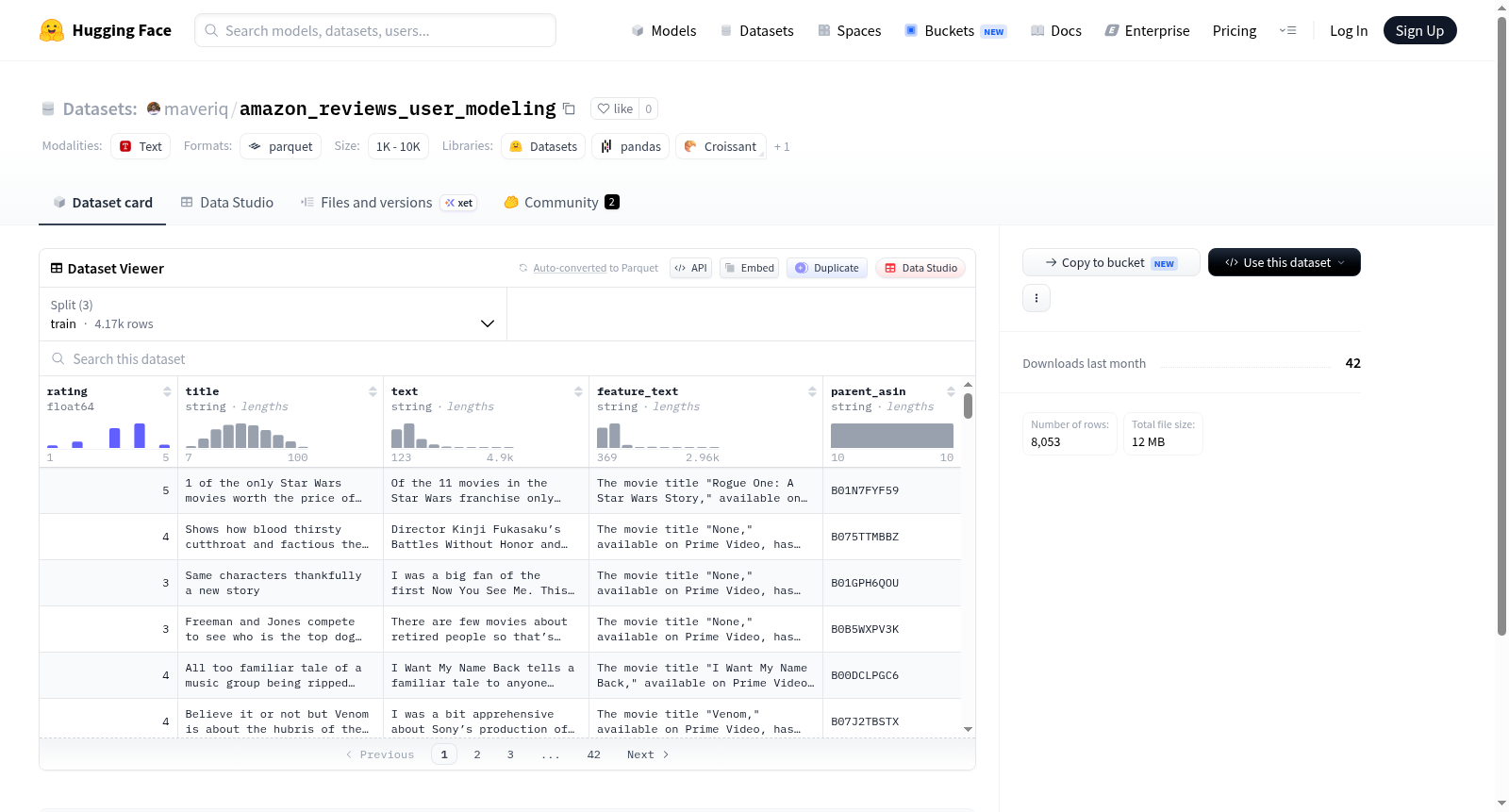Go to page 3 of dataset rows
The height and width of the screenshot is (812, 1509).
coord(510,754)
